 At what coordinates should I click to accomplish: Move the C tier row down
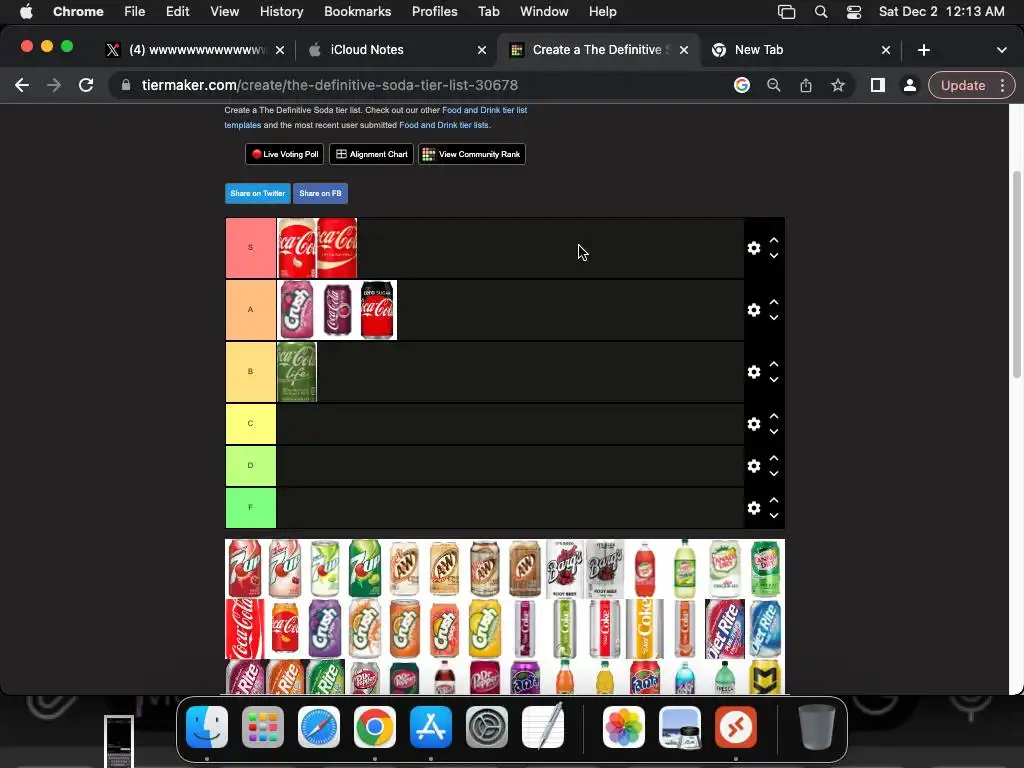[x=774, y=432]
